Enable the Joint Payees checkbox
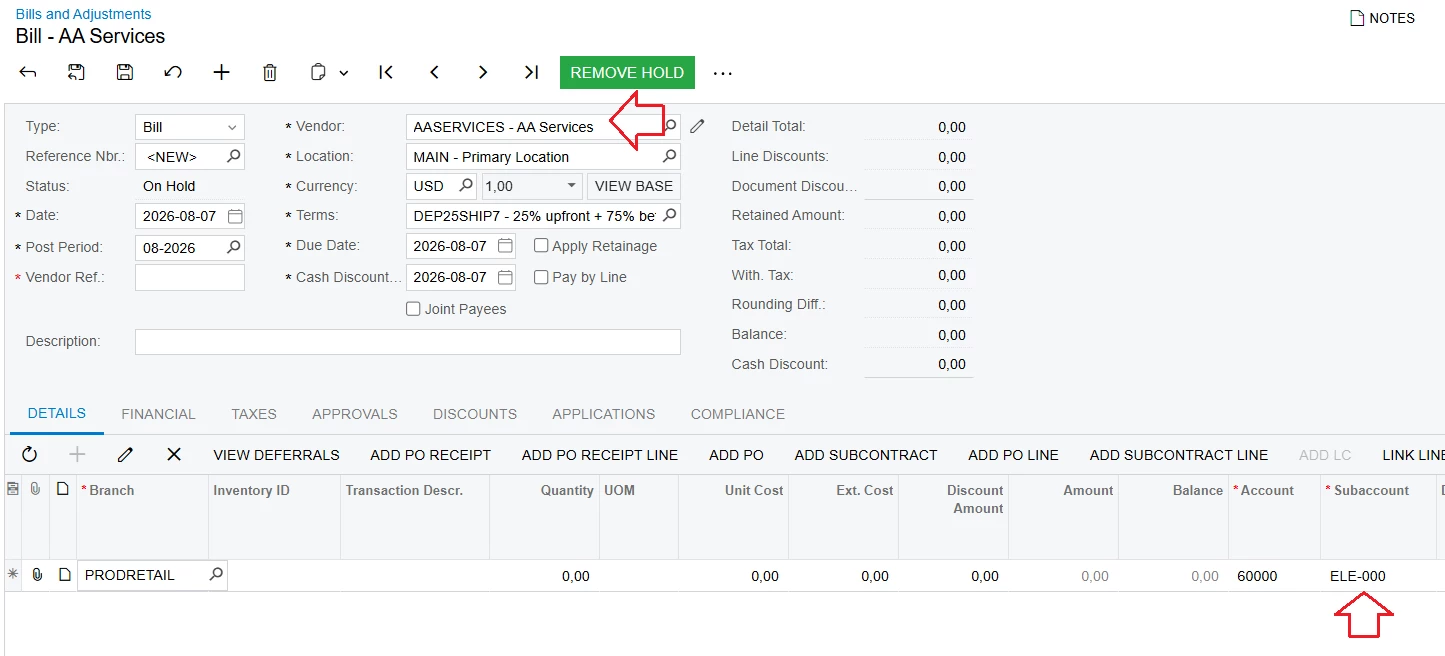Viewport: 1445px width, 656px height. pyautogui.click(x=413, y=309)
